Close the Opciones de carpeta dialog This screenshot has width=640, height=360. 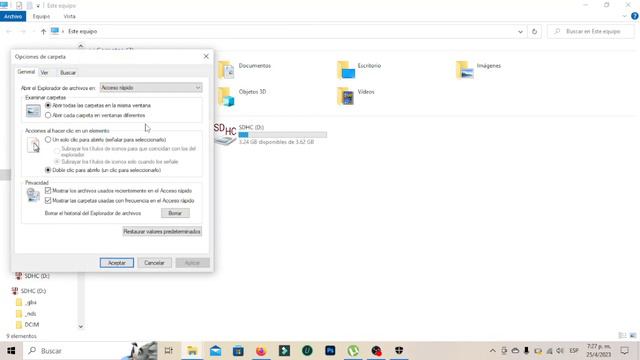pyautogui.click(x=206, y=56)
